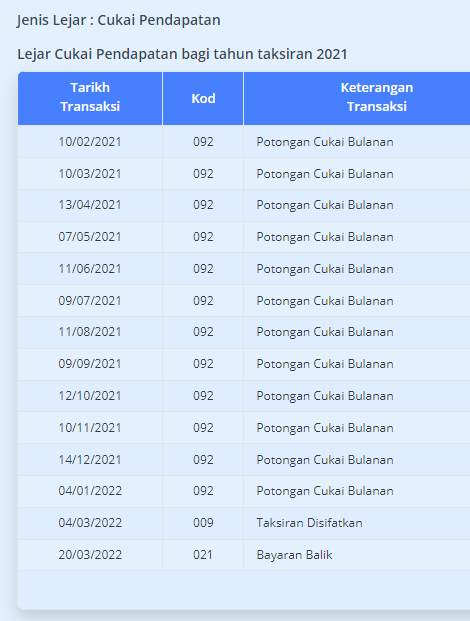
Task: Click the 12/10/2021 row description
Action: point(325,396)
